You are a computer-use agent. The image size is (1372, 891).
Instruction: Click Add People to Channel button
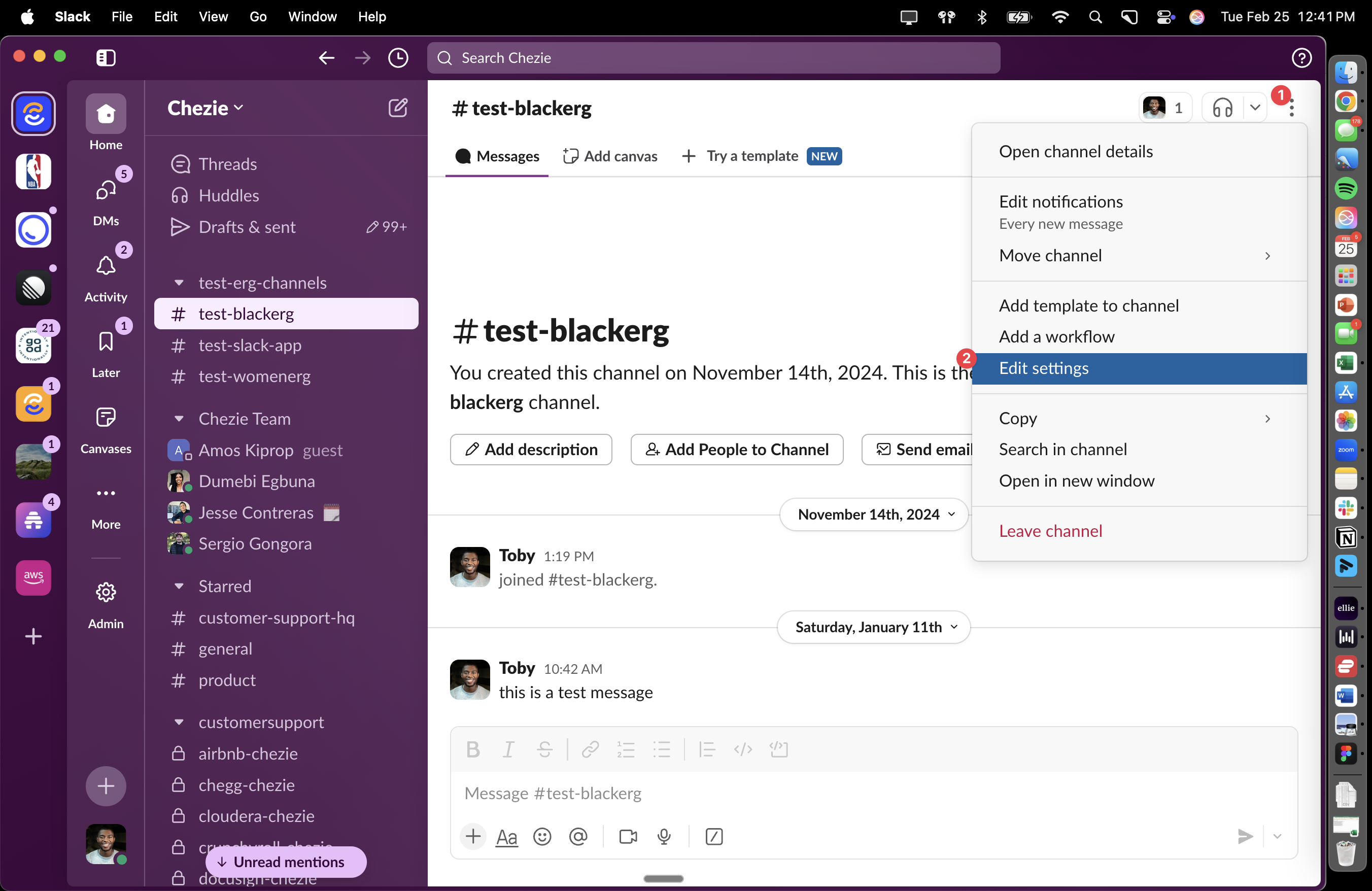coord(737,450)
